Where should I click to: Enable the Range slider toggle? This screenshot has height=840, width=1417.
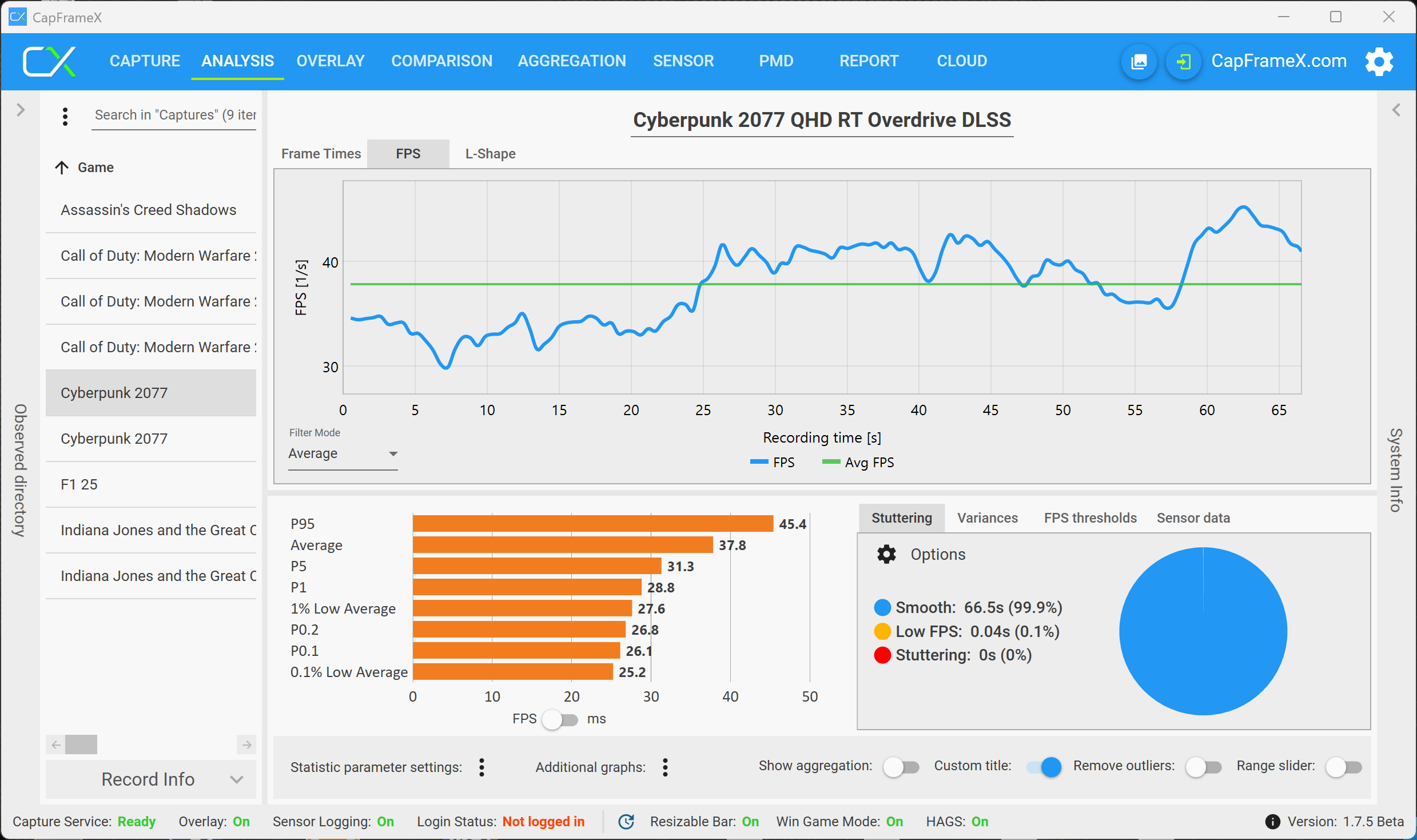(1343, 766)
